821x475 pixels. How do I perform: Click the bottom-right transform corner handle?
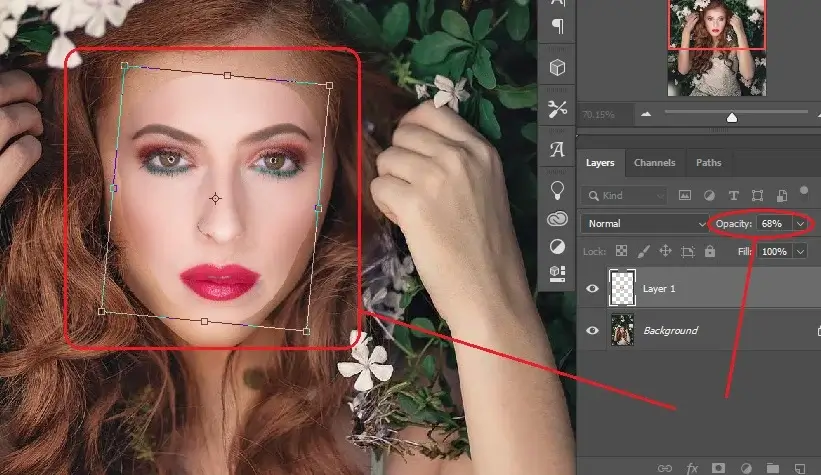pos(306,331)
